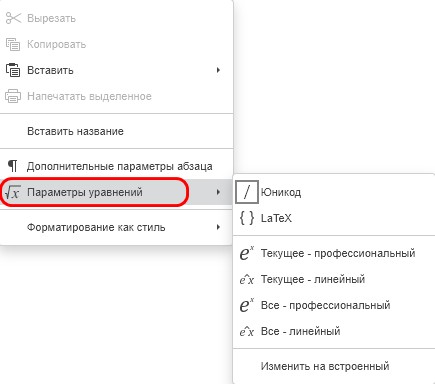Choose Текущее - линейный
435x384 pixels.
click(334, 279)
